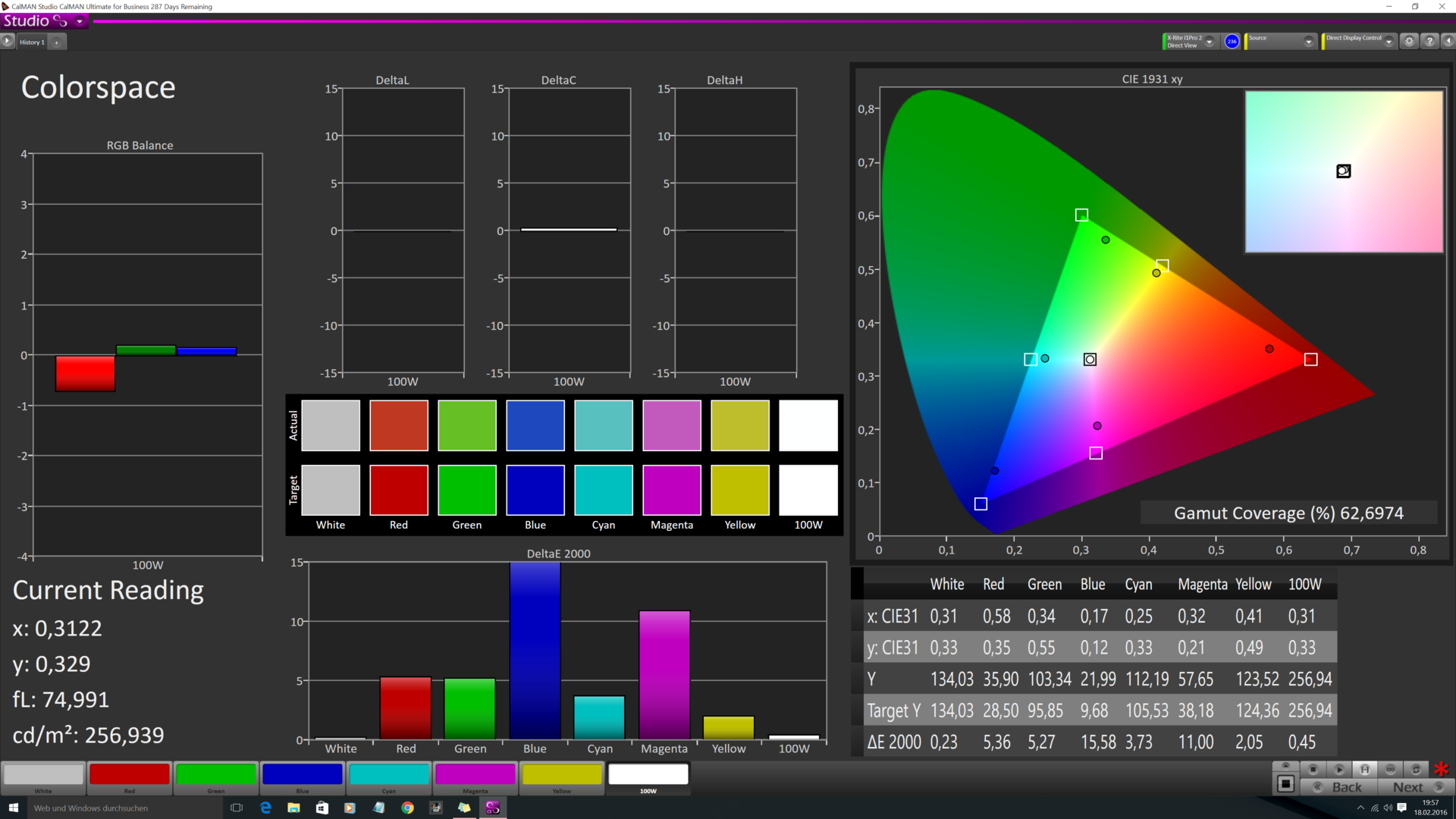This screenshot has height=819, width=1456.
Task: Collapse side panel with left arrow
Action: tap(1448, 42)
